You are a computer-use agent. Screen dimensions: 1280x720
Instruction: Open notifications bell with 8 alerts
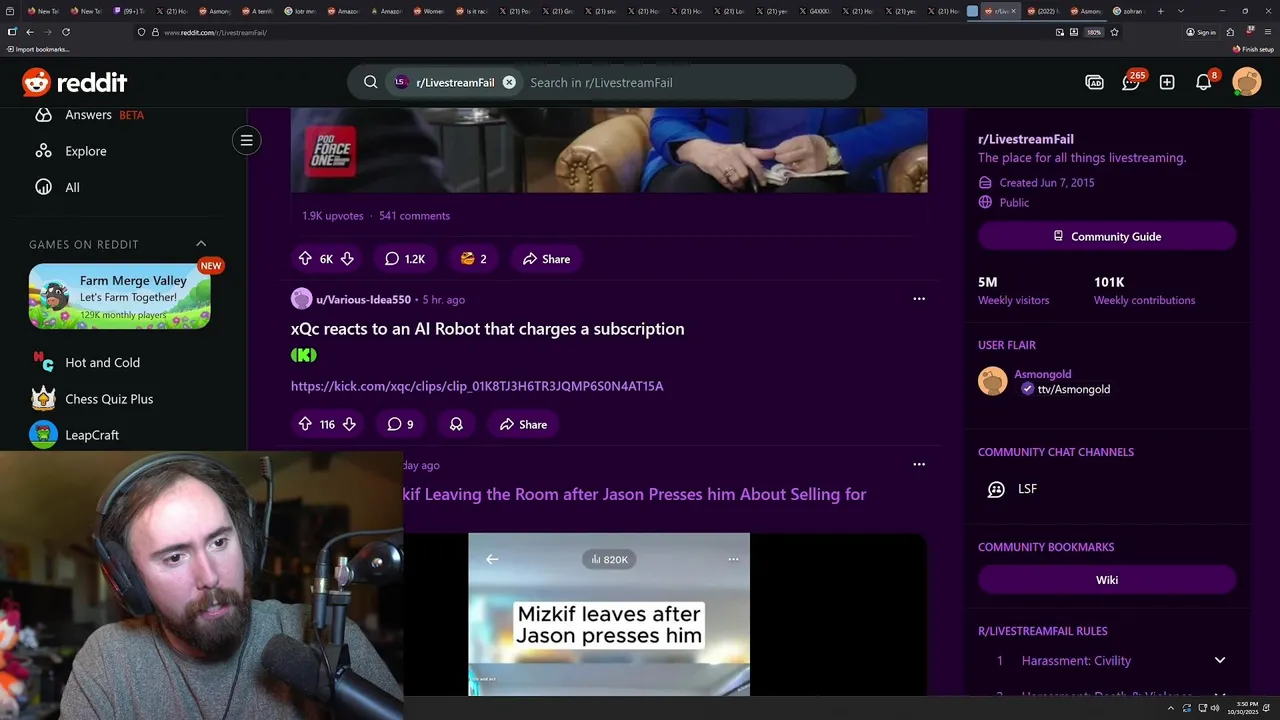(1204, 82)
